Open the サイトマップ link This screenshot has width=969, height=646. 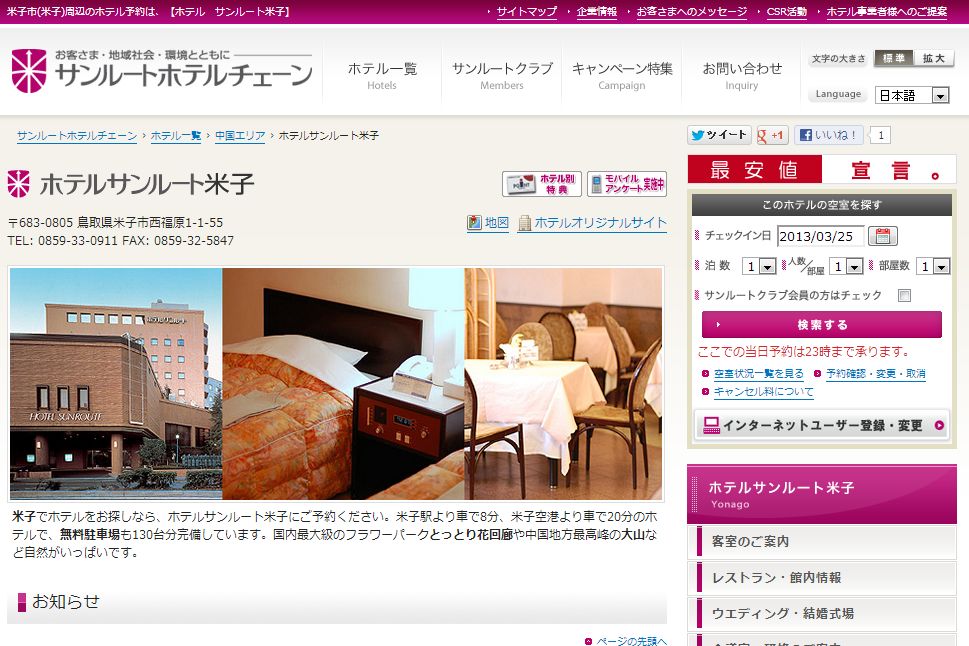coord(527,12)
